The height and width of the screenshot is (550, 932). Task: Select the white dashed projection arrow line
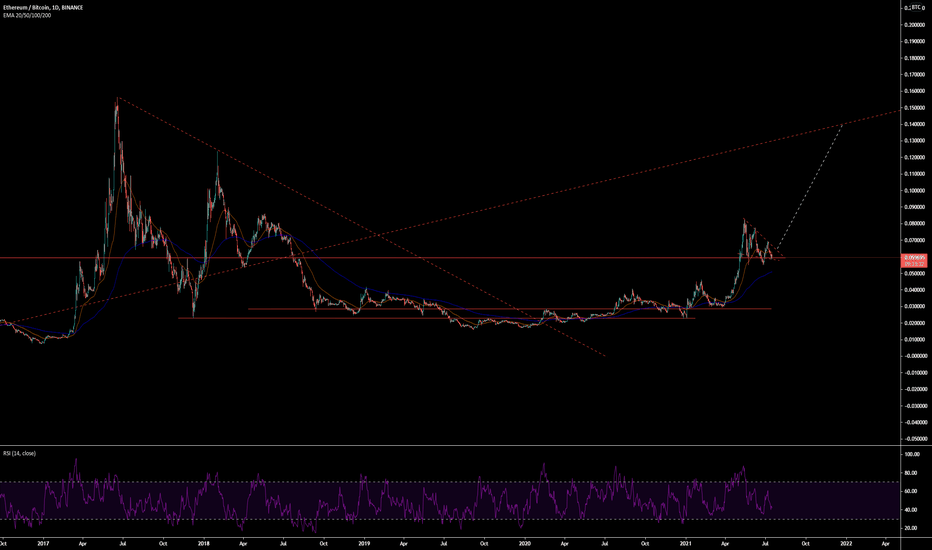coord(810,186)
